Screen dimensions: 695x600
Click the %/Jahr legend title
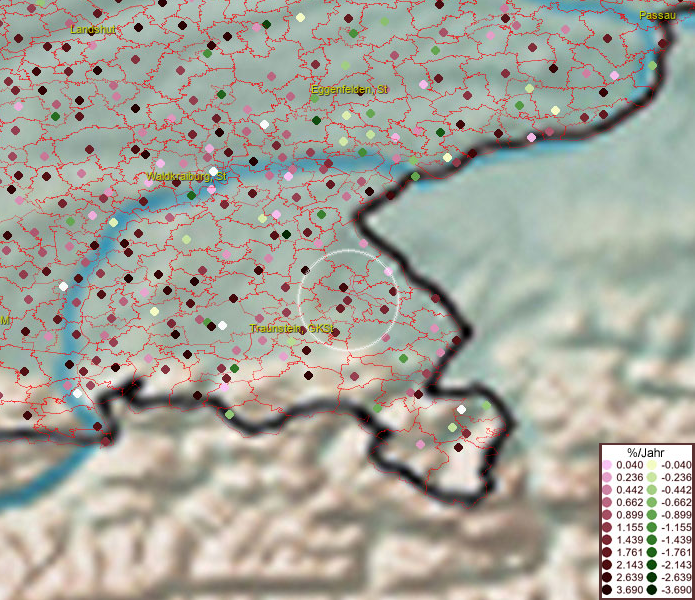(x=644, y=452)
